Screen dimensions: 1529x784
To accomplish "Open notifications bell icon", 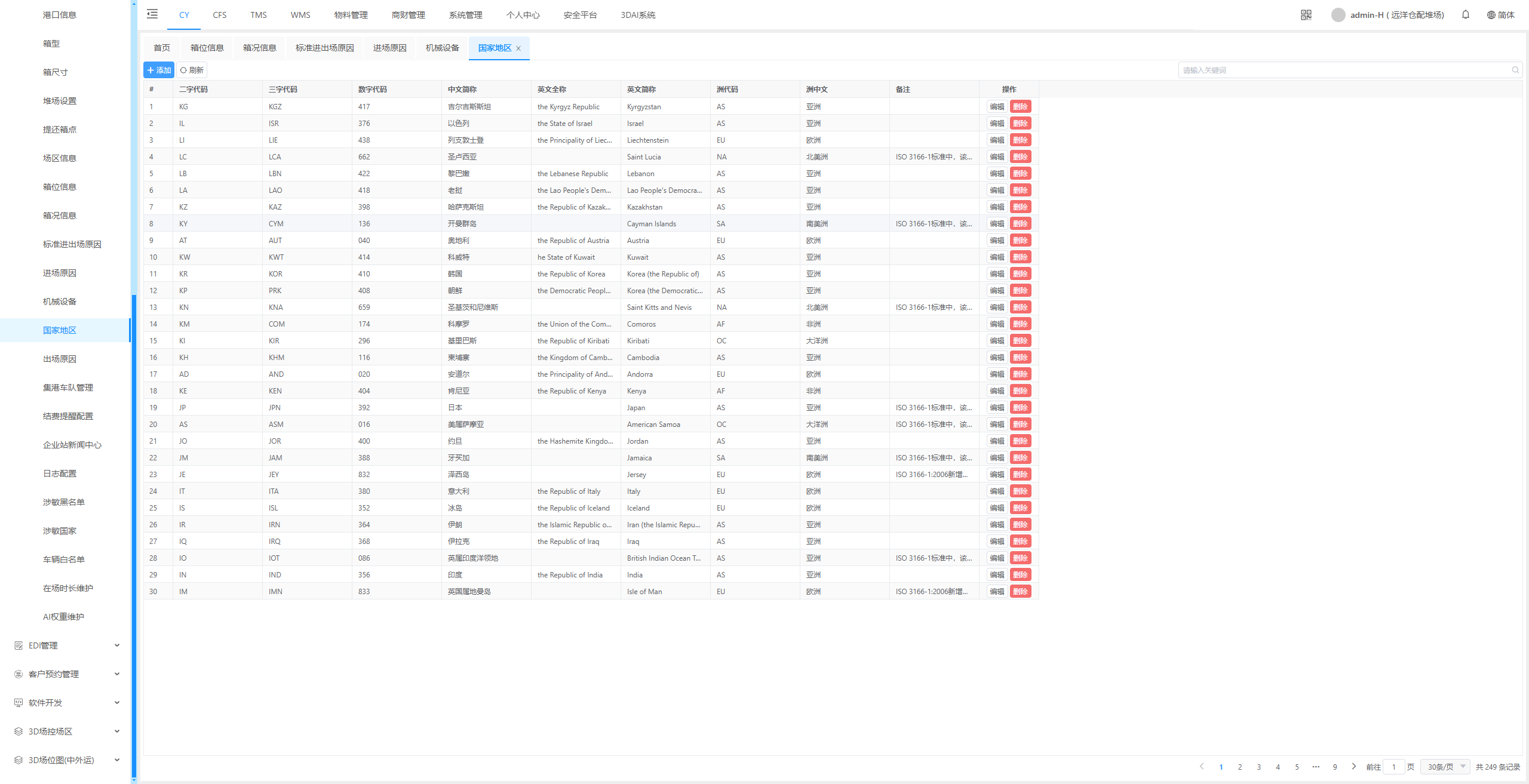I will click(x=1465, y=15).
